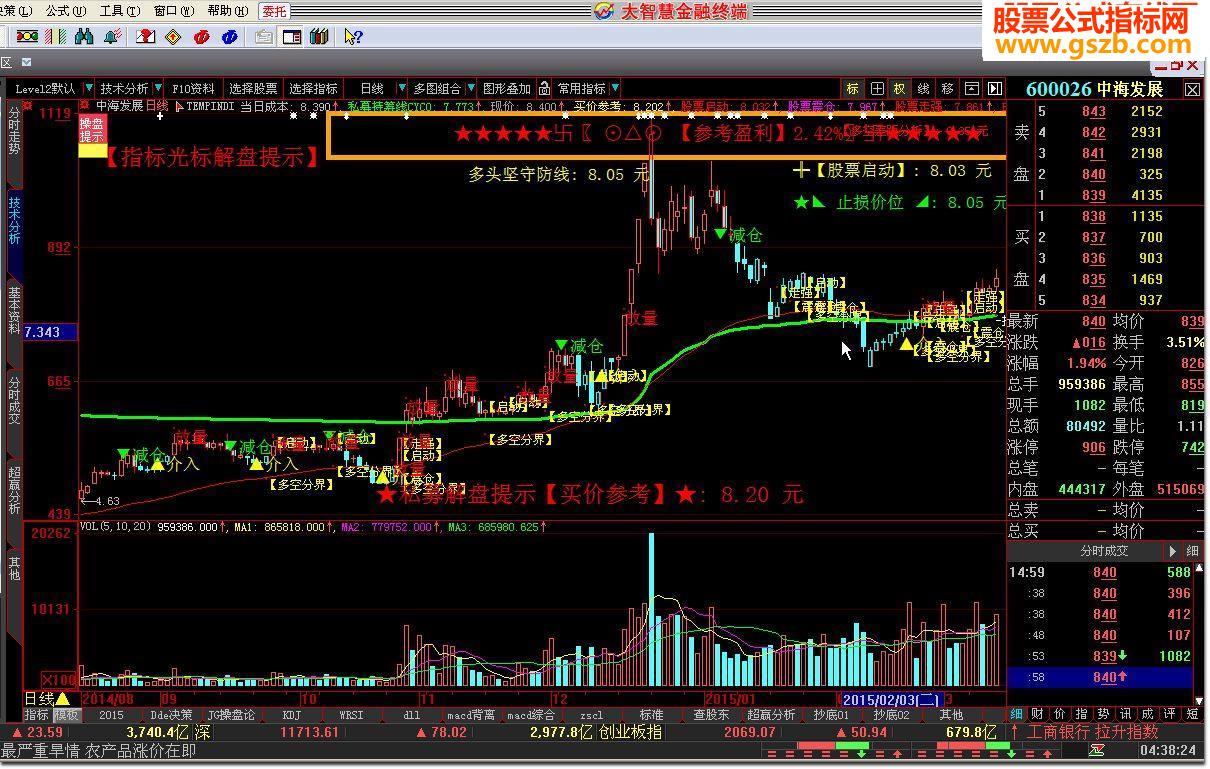Switch to the 分时成交 side tab
The image size is (1210, 769).
click(x=14, y=400)
